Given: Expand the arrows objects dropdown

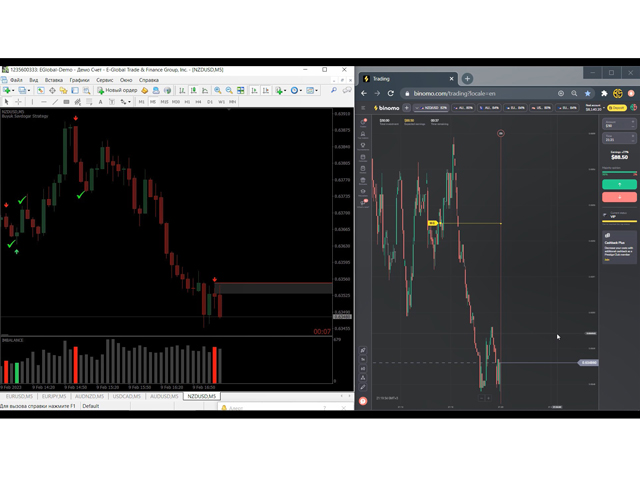Looking at the screenshot, I should point(129,102).
